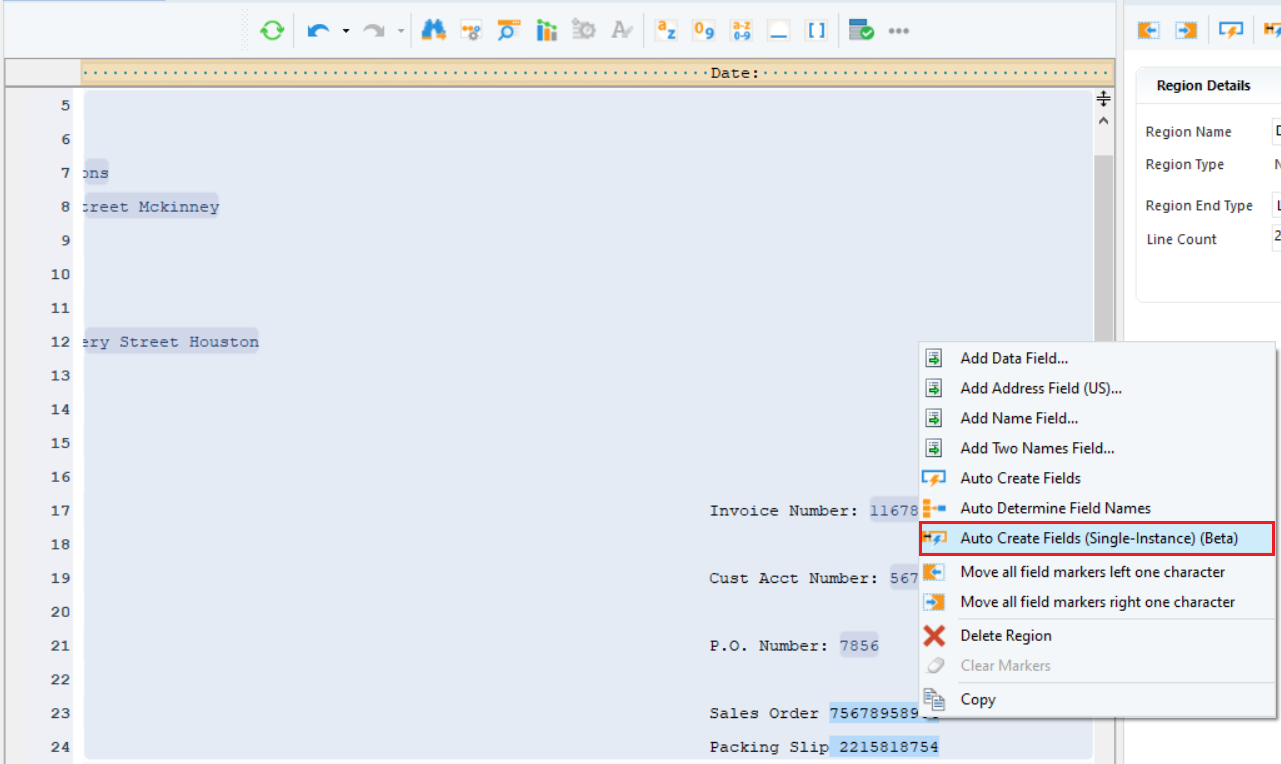Click the magnifier preview icon in toolbar
Viewport: 1281px width, 764px height.
click(508, 31)
